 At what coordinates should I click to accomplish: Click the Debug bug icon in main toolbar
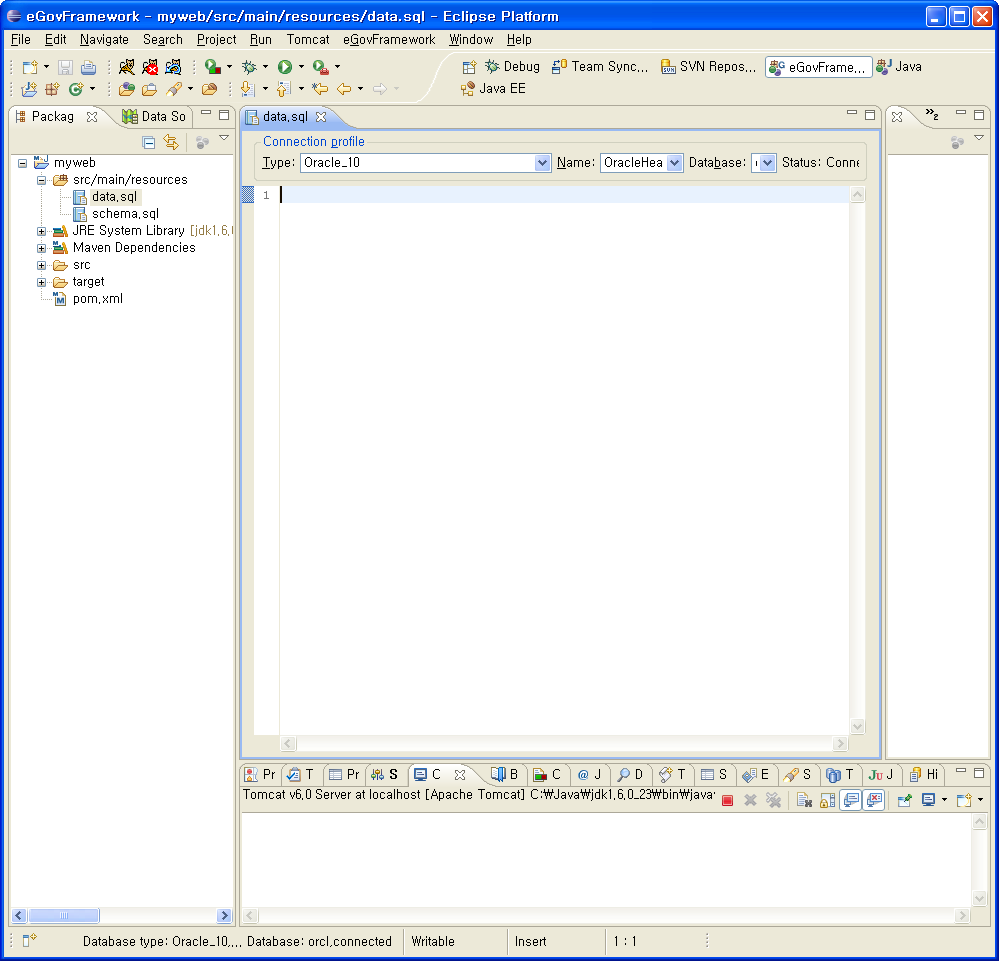[x=250, y=66]
